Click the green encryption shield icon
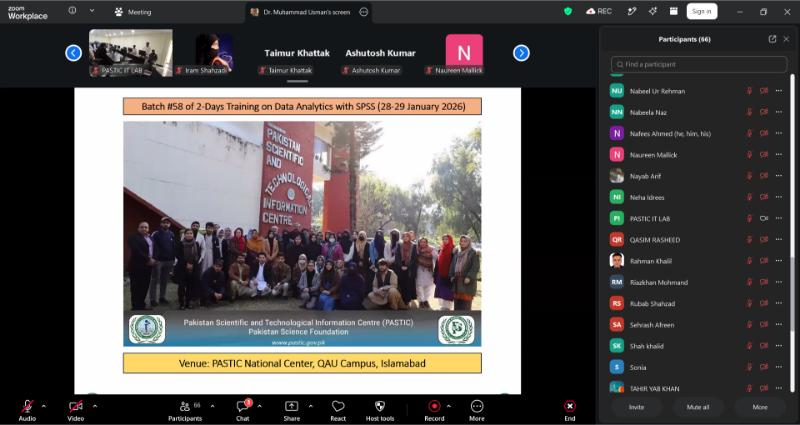800x425 pixels. pos(568,11)
